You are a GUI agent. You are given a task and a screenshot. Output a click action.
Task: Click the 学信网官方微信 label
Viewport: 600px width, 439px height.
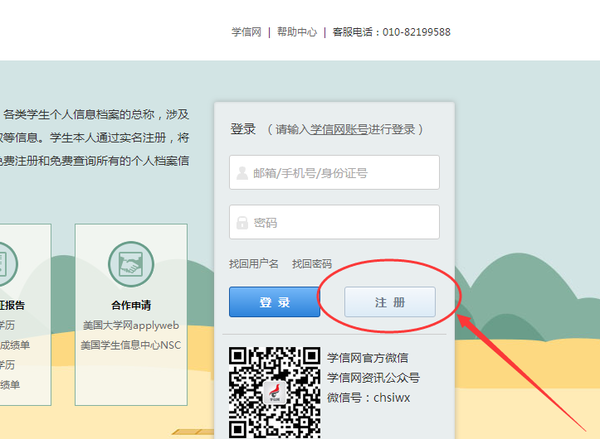pos(368,357)
